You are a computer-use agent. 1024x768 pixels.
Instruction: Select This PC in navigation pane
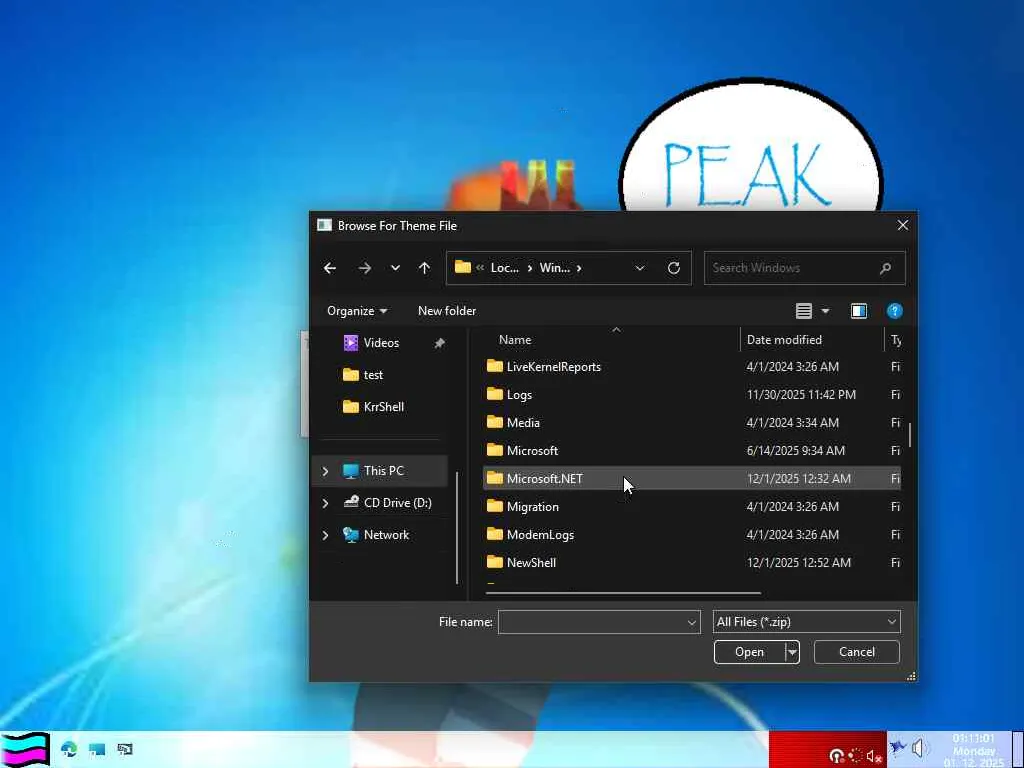point(383,471)
